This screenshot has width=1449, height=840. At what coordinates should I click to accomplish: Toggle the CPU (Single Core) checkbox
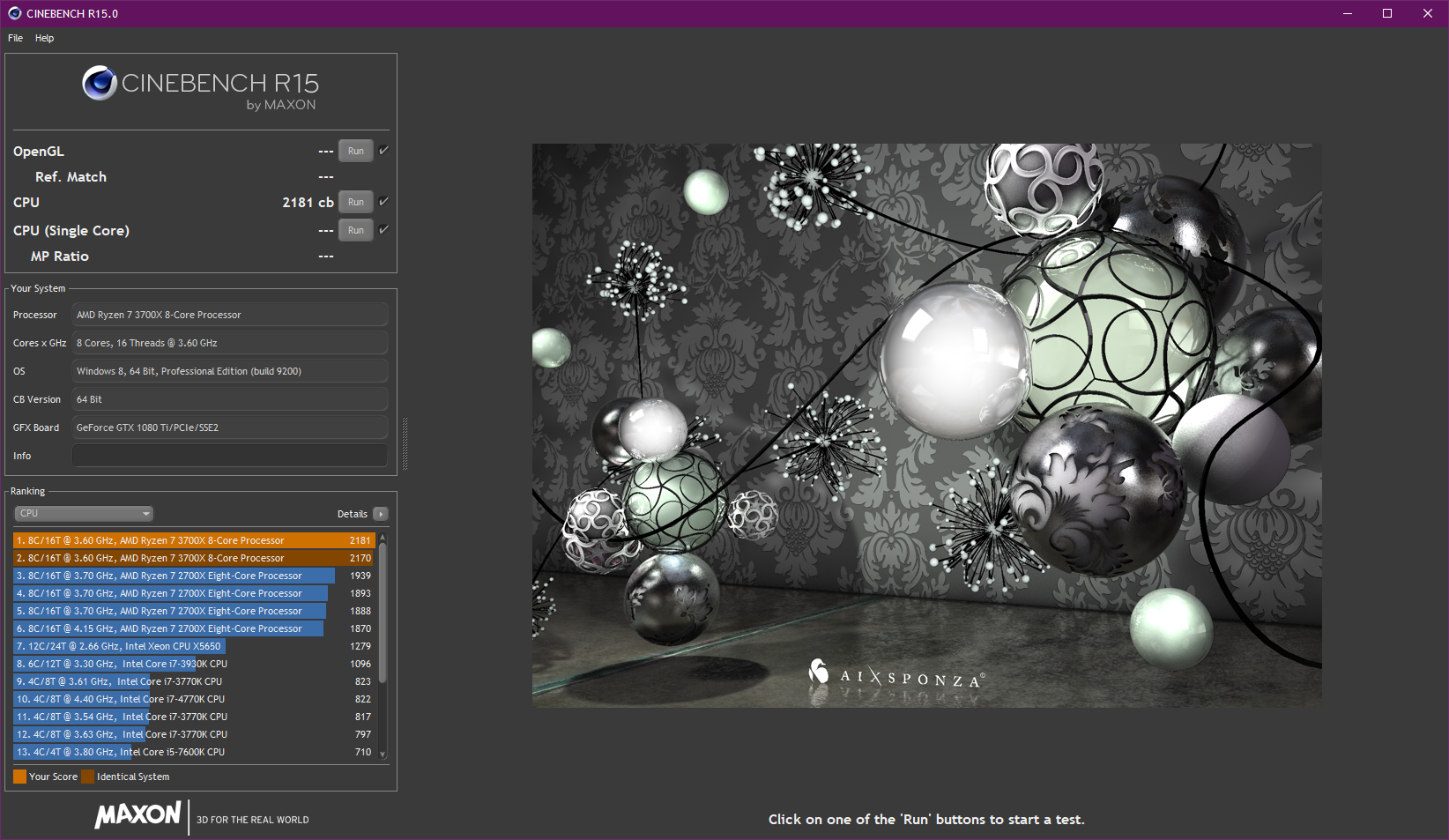[x=383, y=230]
